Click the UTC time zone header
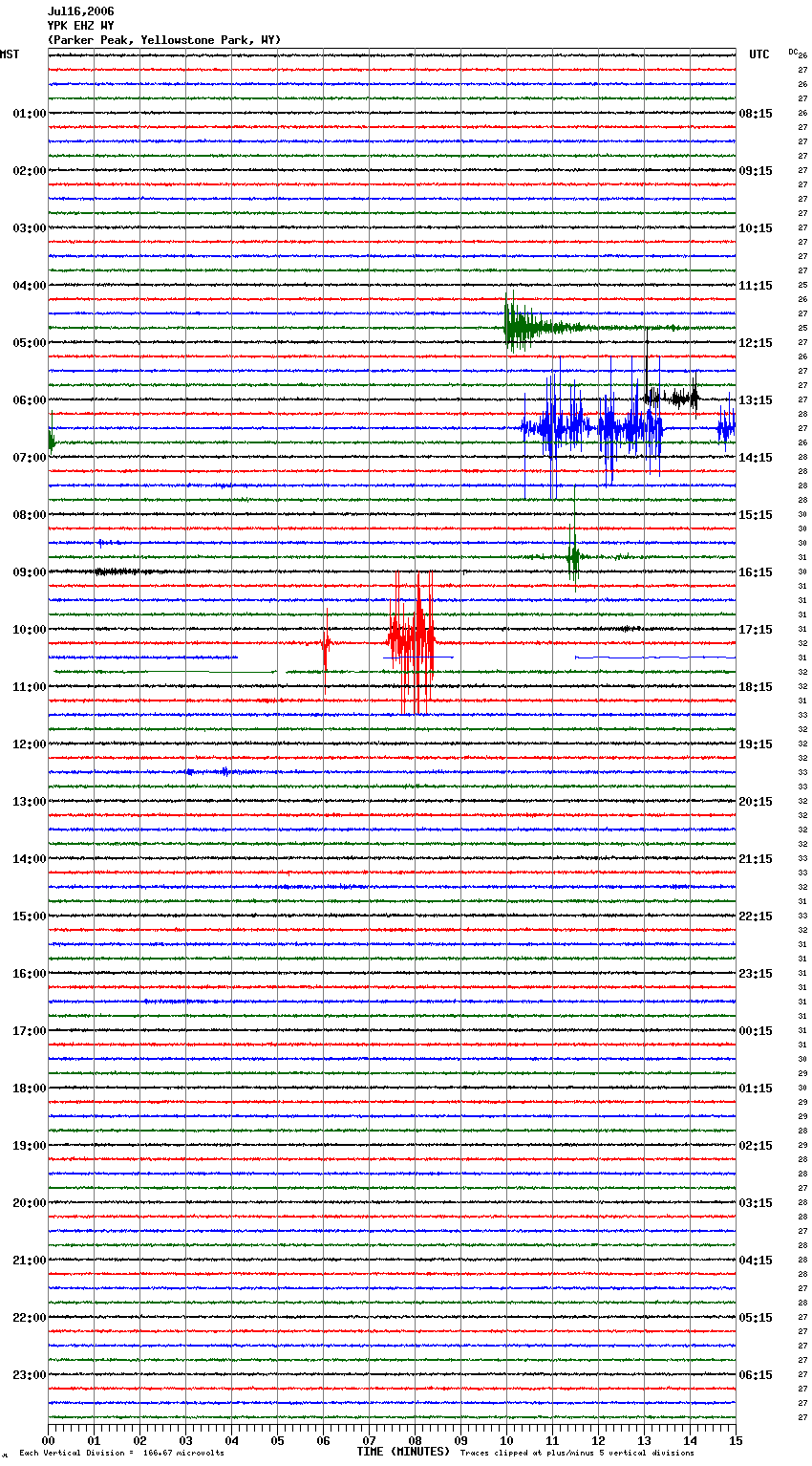The height and width of the screenshot is (1466, 812). coord(759,54)
